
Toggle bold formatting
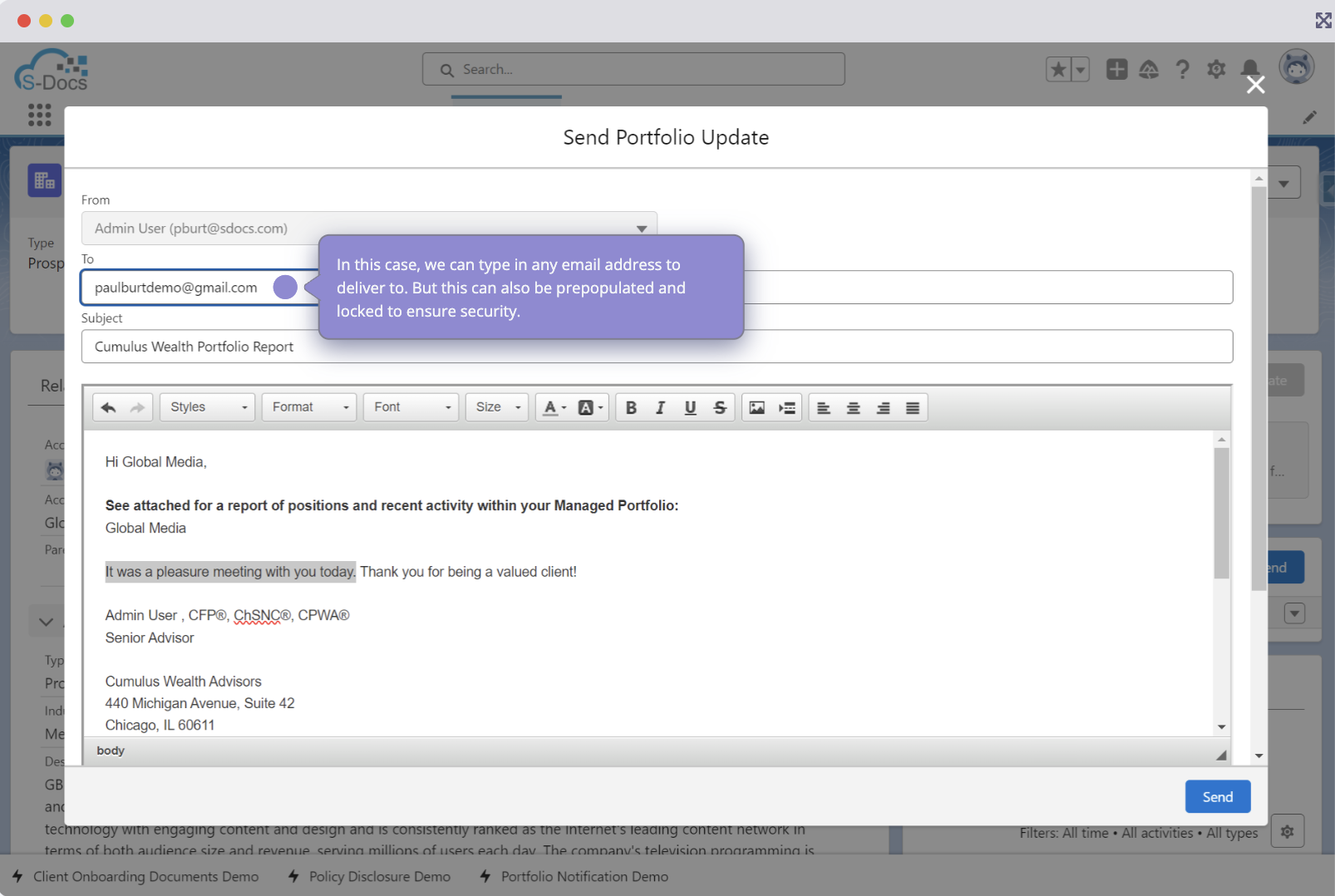[631, 407]
